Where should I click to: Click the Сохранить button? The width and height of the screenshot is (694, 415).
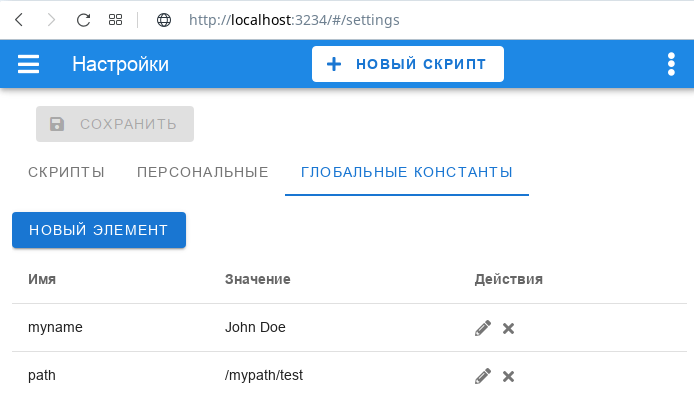pyautogui.click(x=115, y=124)
